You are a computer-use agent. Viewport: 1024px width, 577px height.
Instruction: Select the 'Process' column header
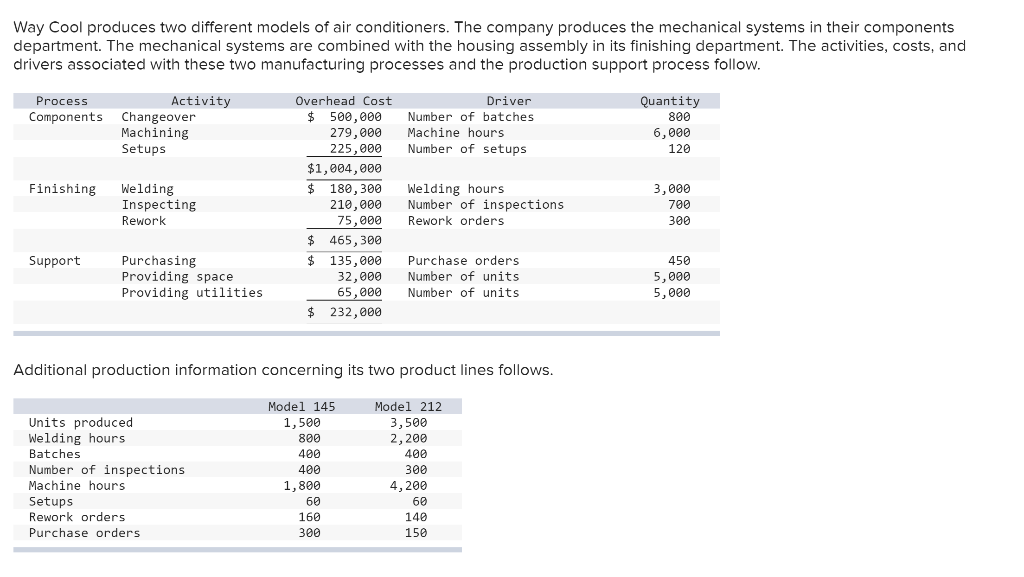62,101
